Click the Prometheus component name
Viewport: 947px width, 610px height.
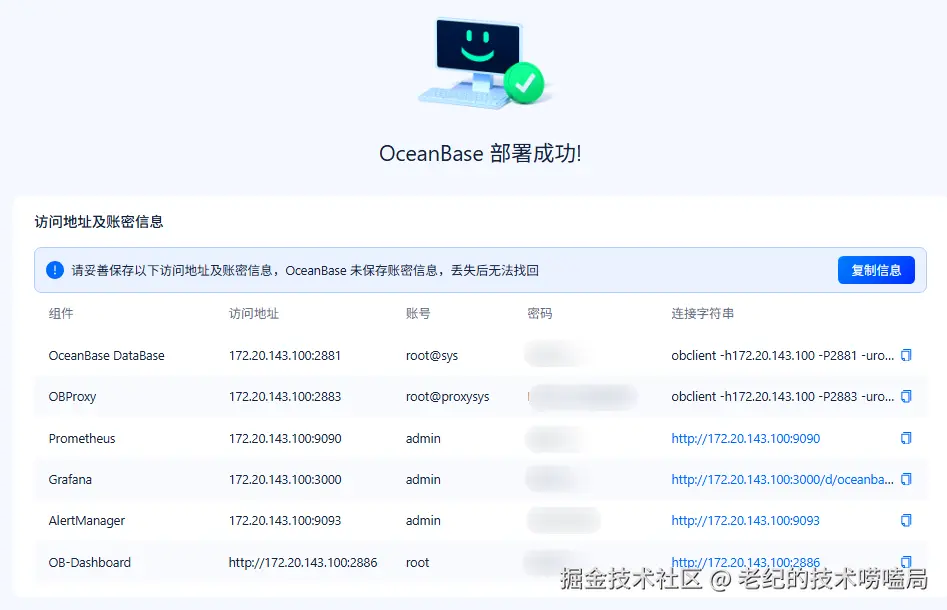pos(82,438)
